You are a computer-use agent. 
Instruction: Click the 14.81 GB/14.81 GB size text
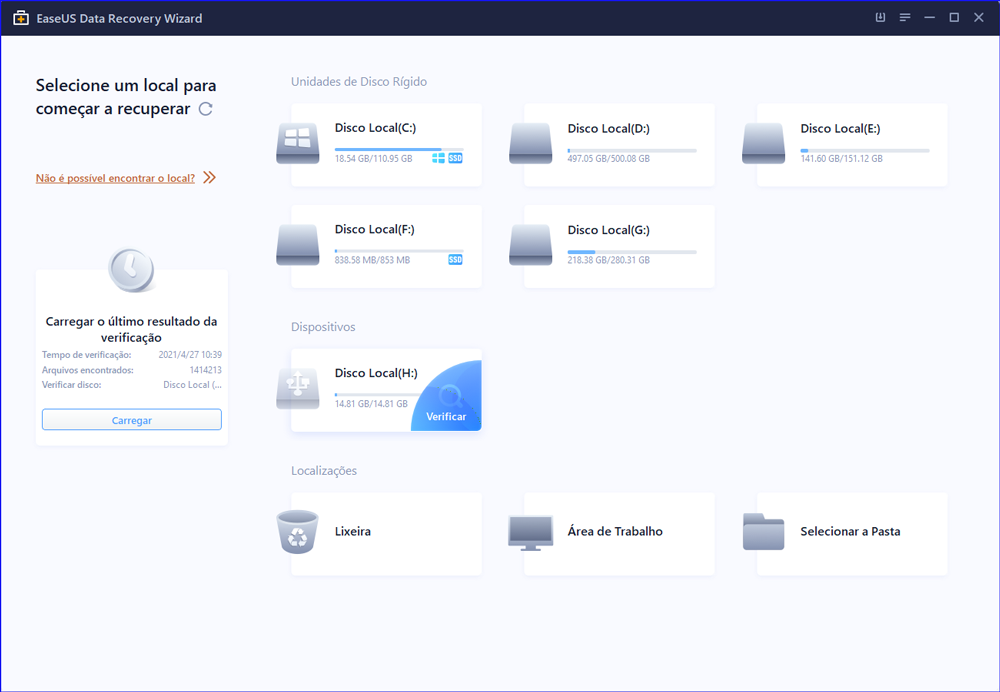coord(371,404)
